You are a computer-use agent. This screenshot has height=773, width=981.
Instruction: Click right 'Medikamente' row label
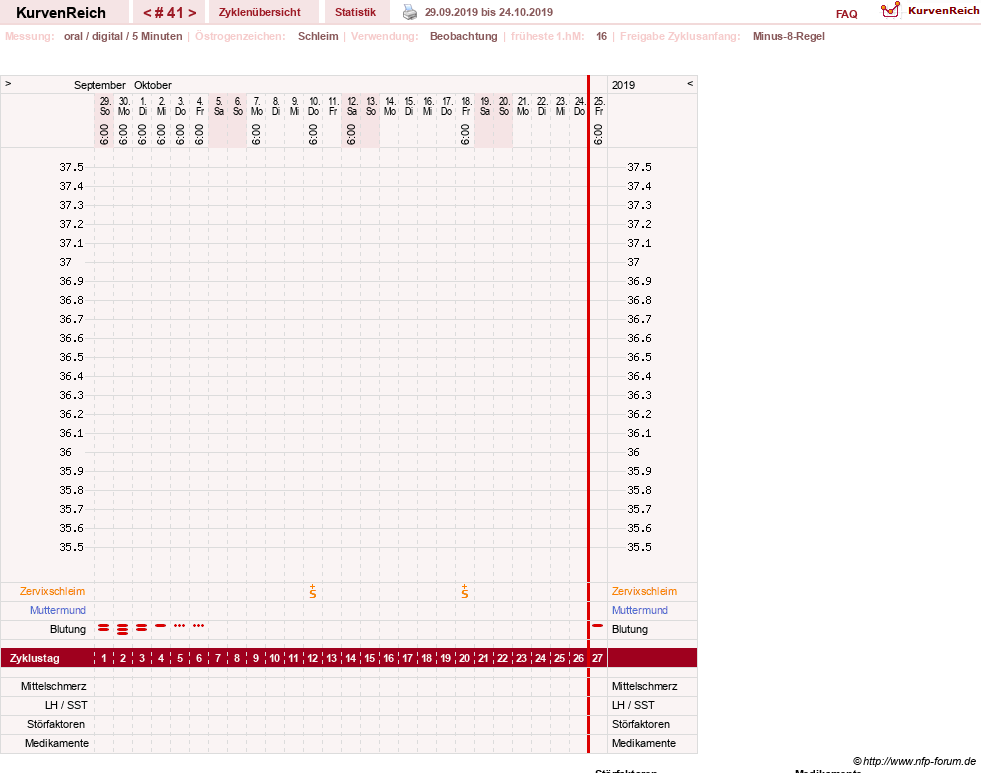[644, 743]
